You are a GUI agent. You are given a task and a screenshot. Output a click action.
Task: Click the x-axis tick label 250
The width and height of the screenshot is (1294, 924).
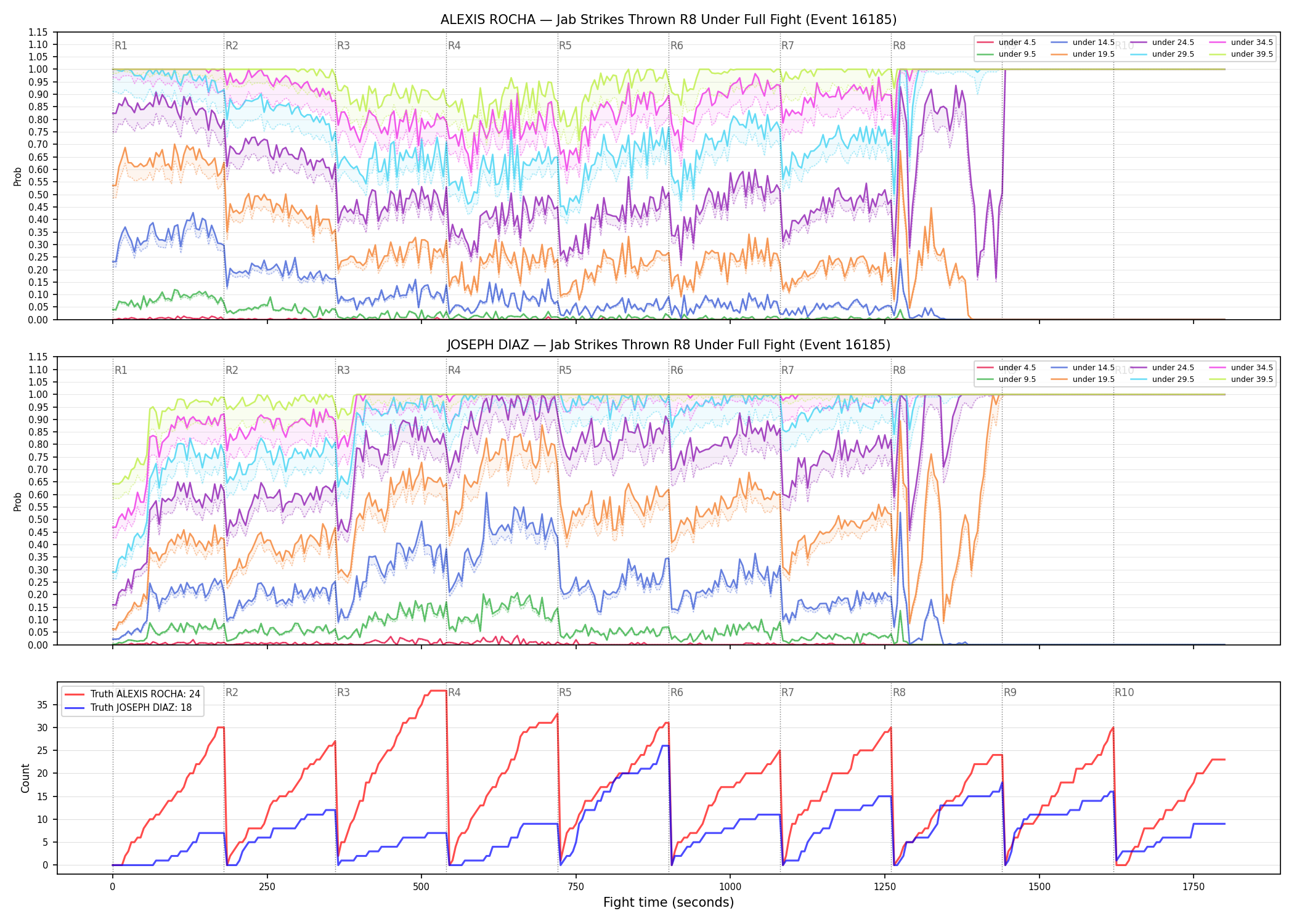267,887
